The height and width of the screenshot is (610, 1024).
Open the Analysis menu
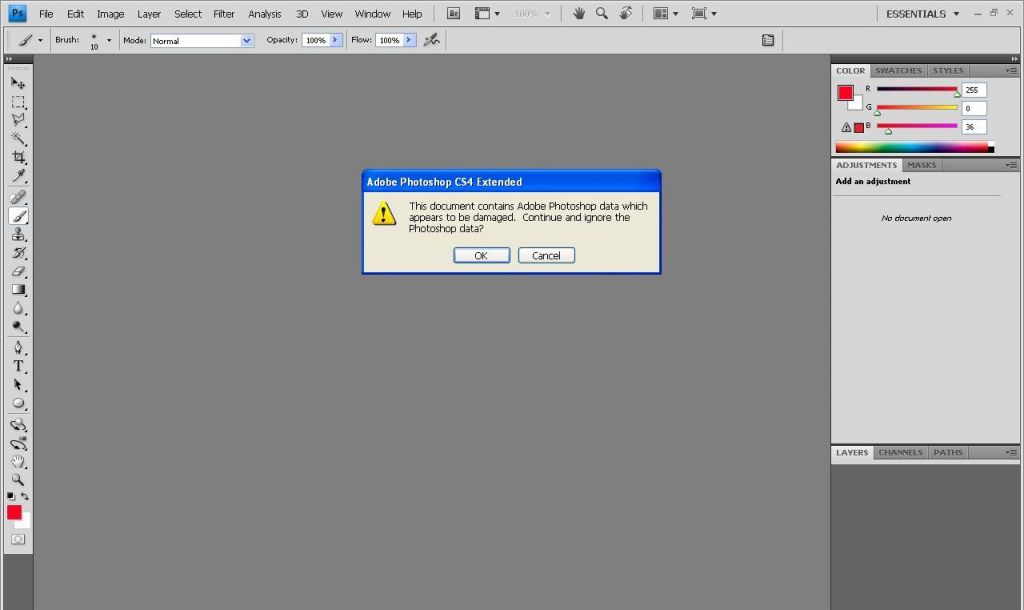[x=264, y=14]
